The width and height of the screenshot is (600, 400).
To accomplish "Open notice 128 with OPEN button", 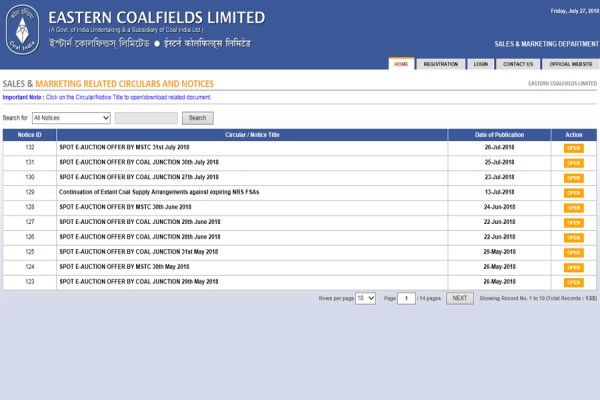I will tap(574, 208).
